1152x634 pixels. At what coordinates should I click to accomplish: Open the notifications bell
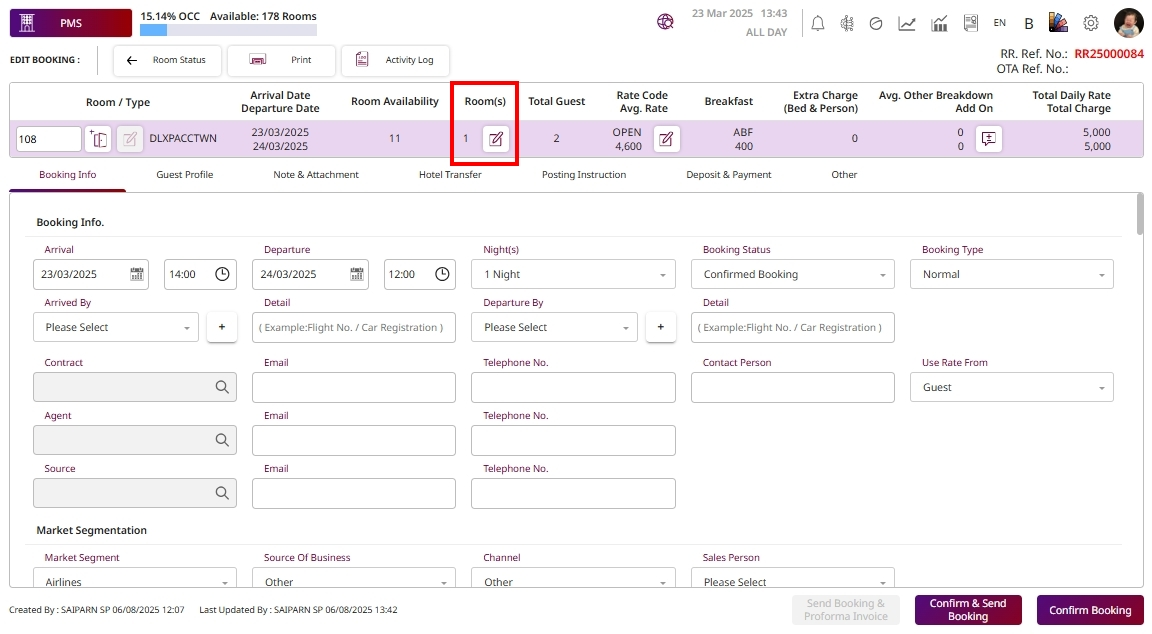[x=817, y=23]
